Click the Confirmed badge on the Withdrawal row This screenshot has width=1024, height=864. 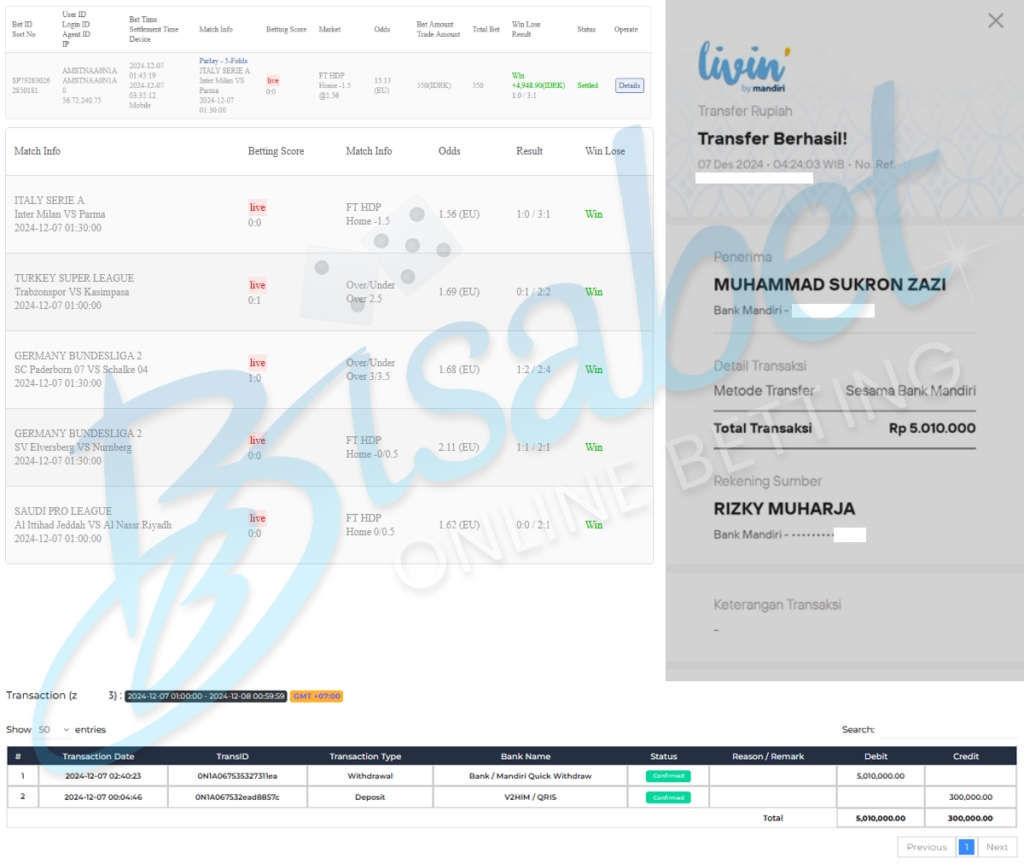tap(668, 776)
